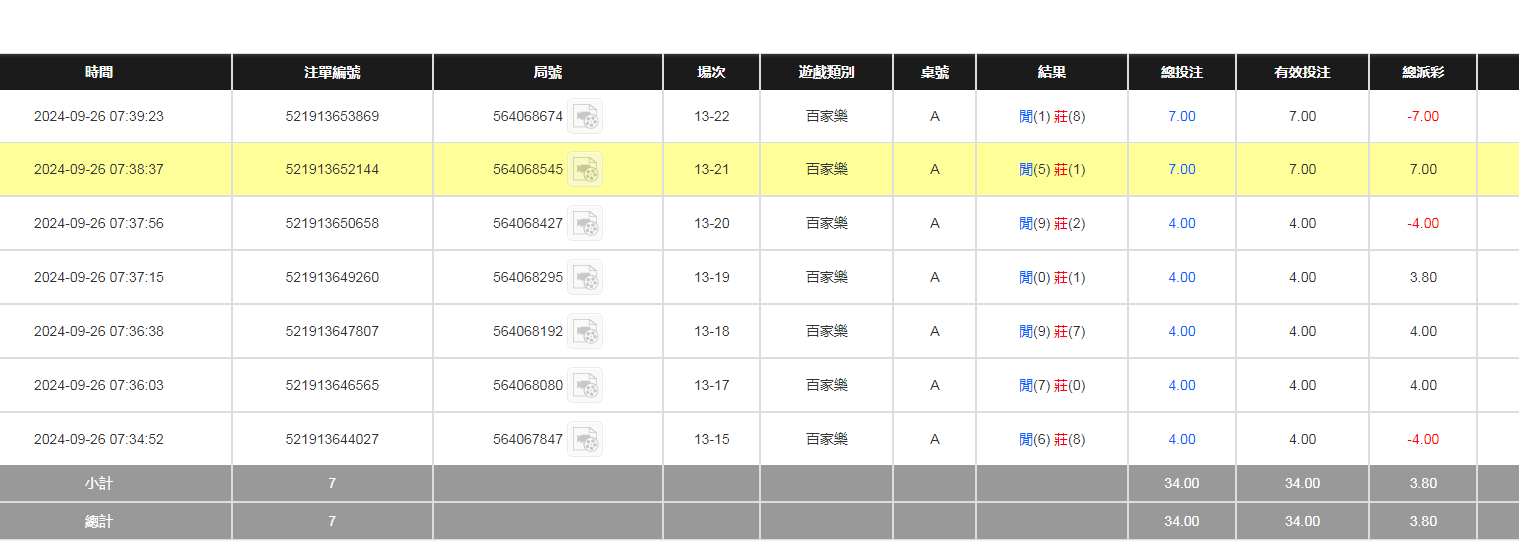Sort by 注單編號 column header
The image size is (1519, 554).
[x=332, y=72]
